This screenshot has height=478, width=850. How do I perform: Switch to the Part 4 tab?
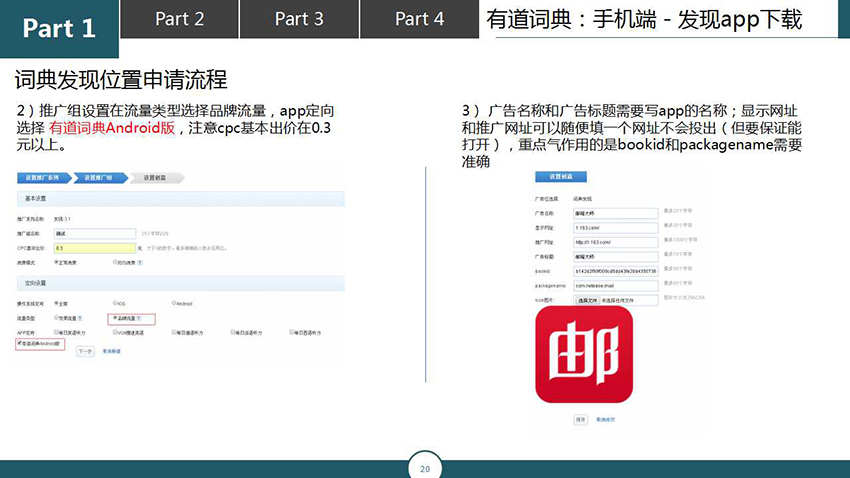pyautogui.click(x=420, y=19)
